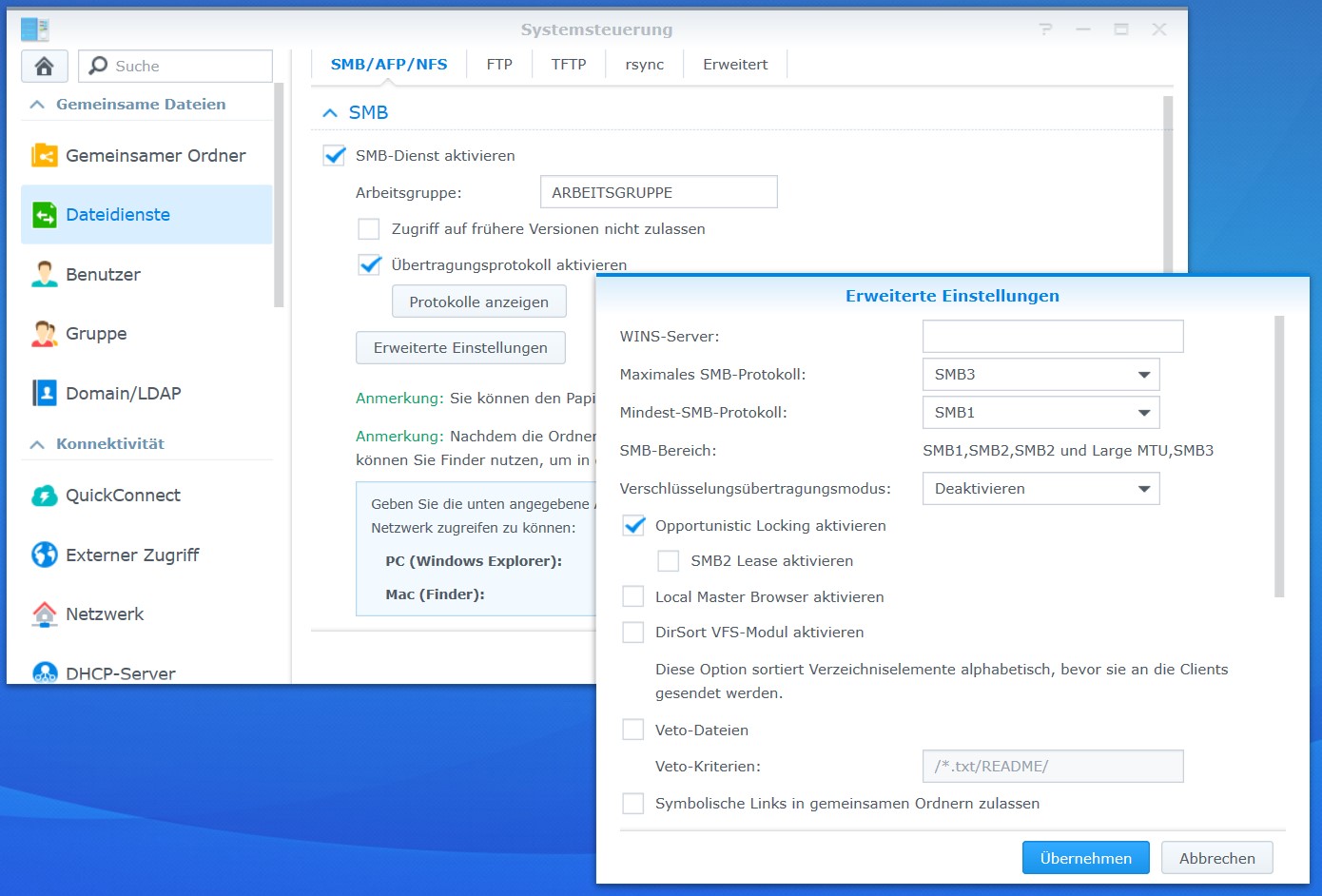Image resolution: width=1322 pixels, height=896 pixels.
Task: Enable SMB2 Lease aktivieren checkbox
Action: point(669,561)
